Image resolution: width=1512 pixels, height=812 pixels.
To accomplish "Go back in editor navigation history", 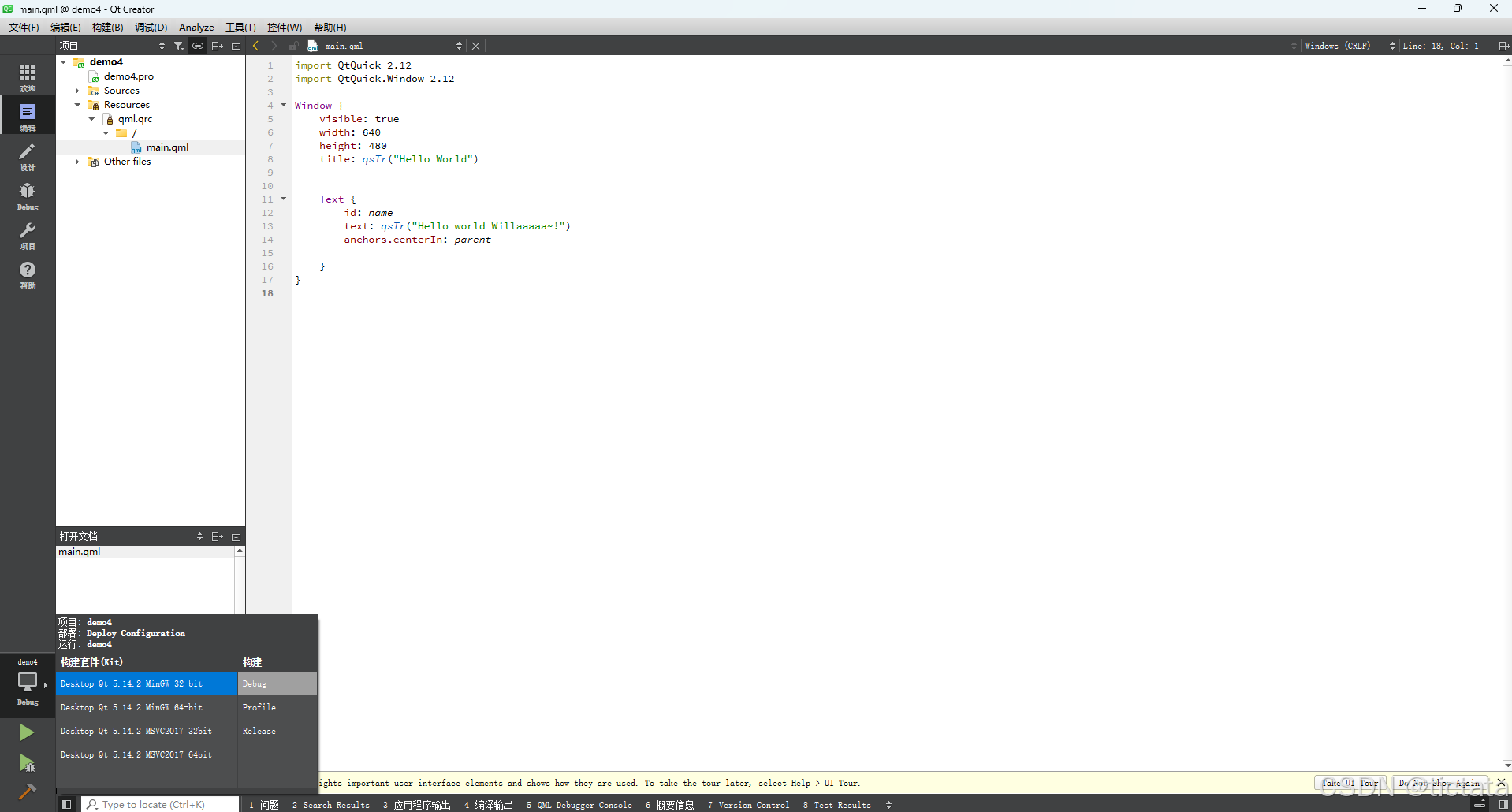I will 255,46.
